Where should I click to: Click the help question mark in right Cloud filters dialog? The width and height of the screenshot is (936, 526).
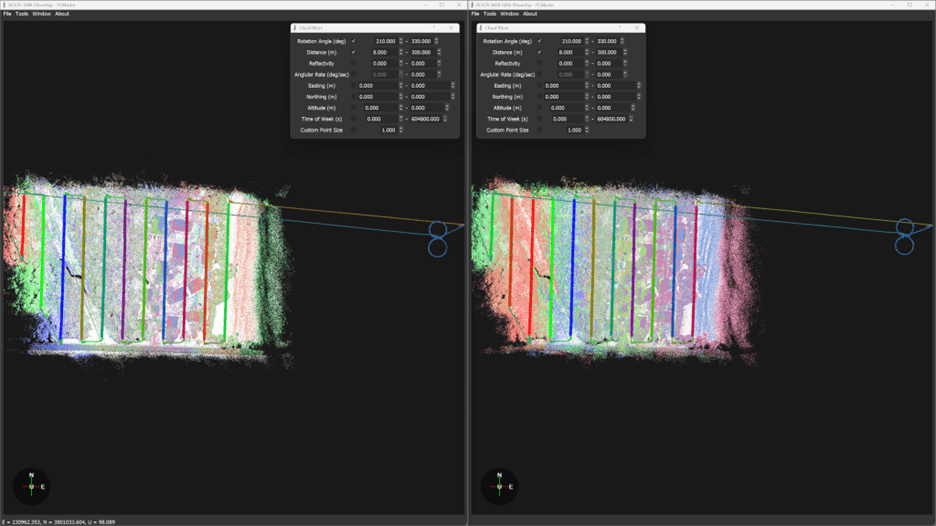[620, 28]
